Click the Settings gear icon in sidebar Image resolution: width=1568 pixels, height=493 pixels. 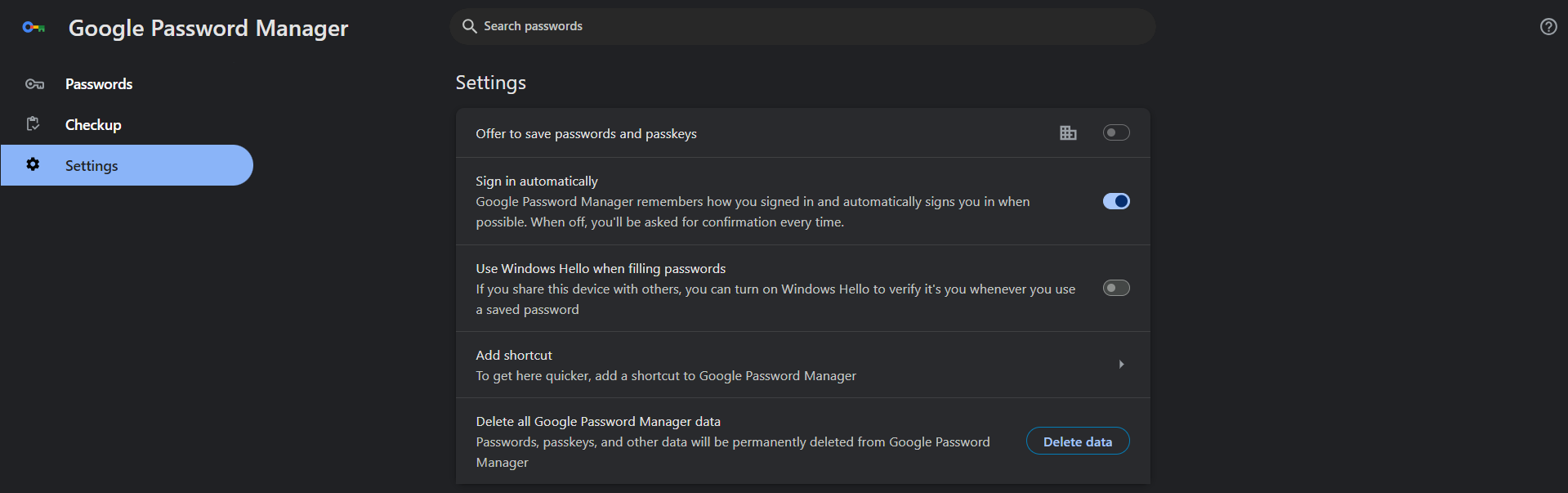pyautogui.click(x=33, y=164)
